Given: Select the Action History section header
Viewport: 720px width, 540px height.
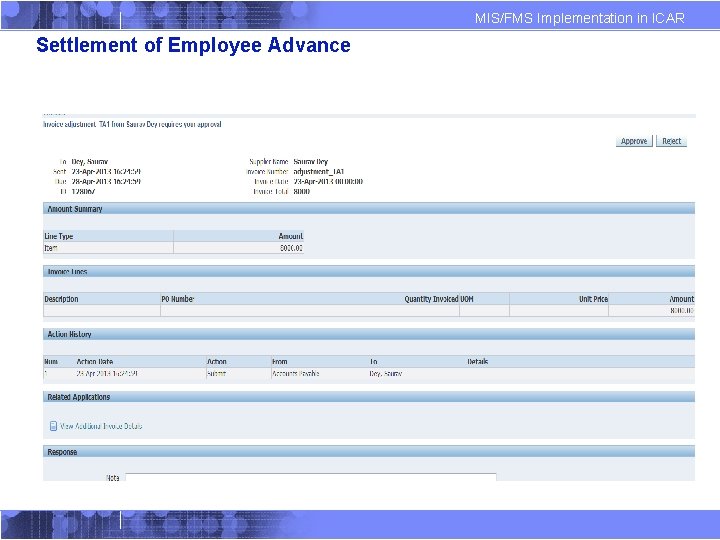Looking at the screenshot, I should tap(369, 334).
